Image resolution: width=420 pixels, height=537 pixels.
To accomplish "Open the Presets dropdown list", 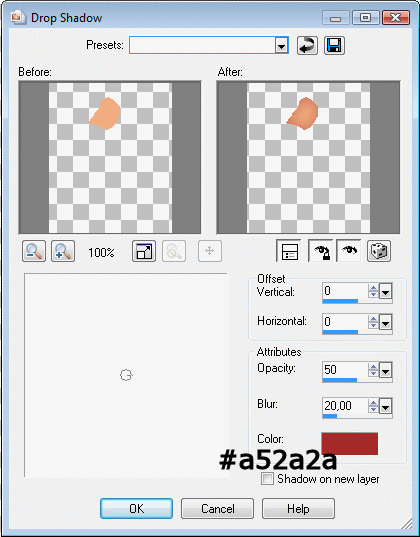I will [x=281, y=46].
